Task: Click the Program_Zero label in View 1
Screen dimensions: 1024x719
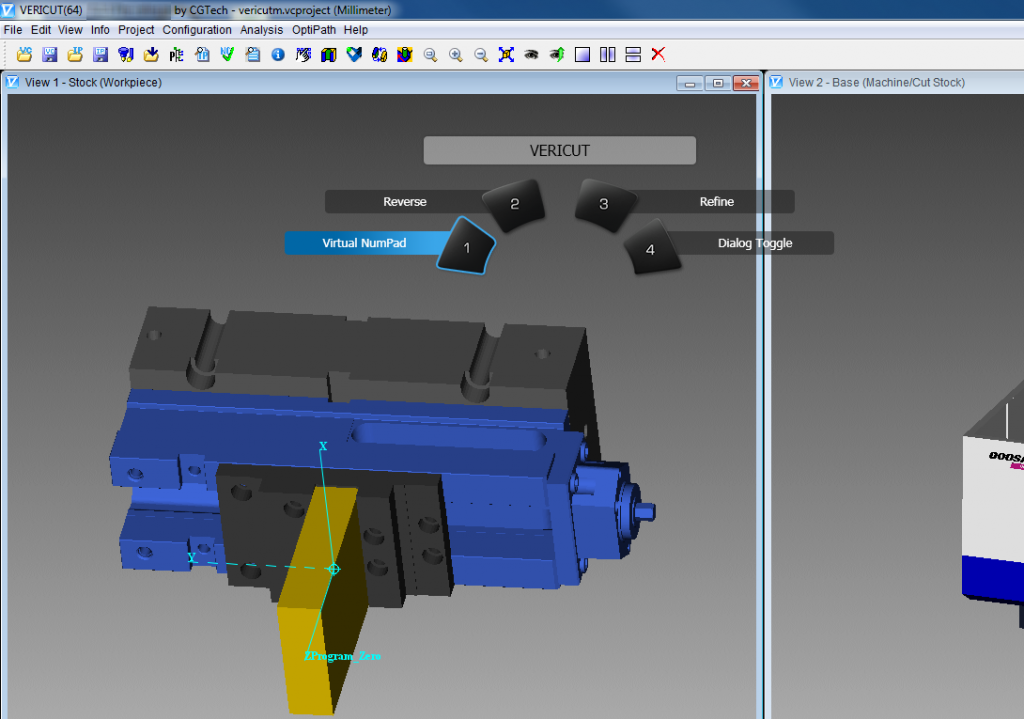Action: 345,656
